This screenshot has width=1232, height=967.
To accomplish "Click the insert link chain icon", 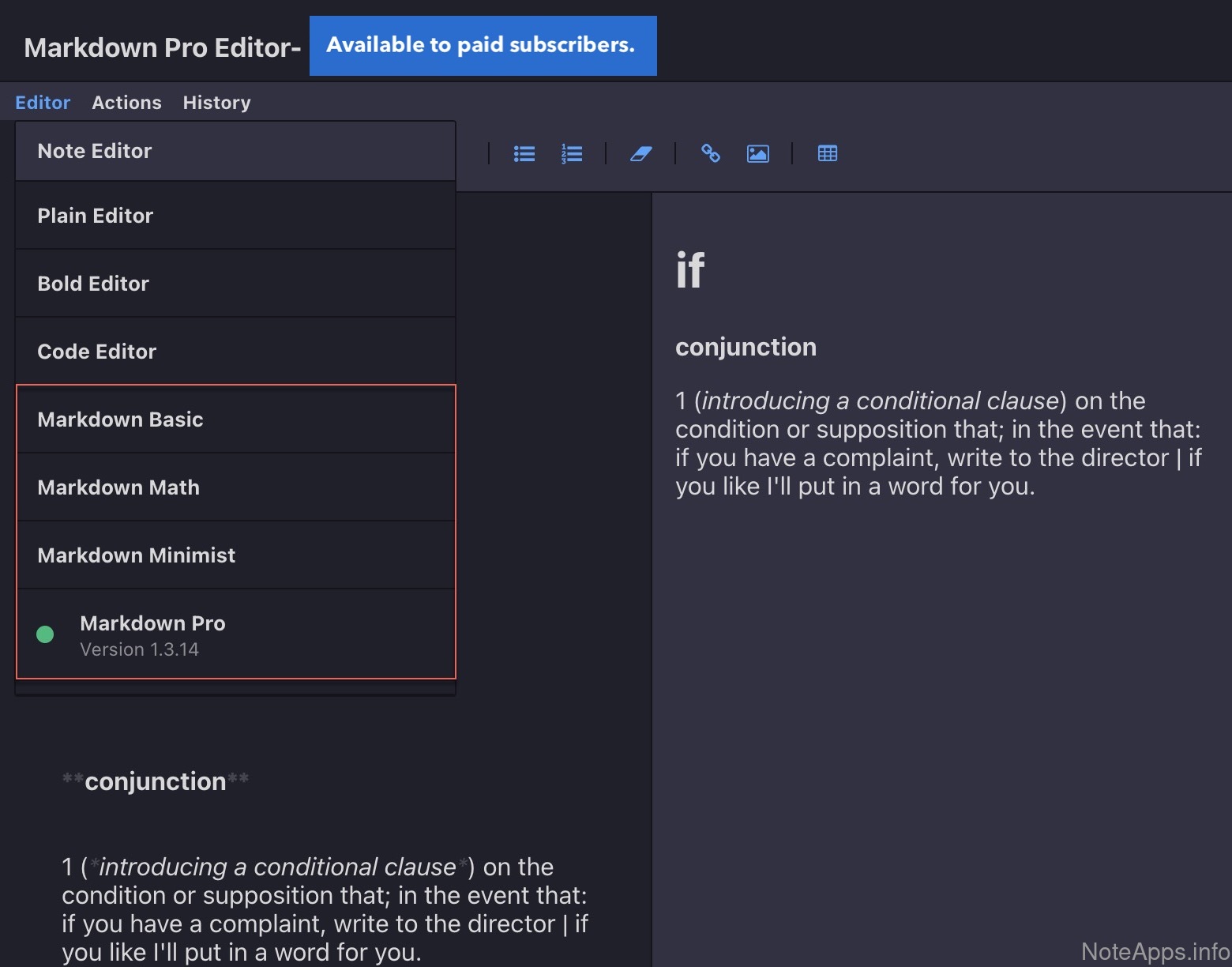I will point(710,153).
